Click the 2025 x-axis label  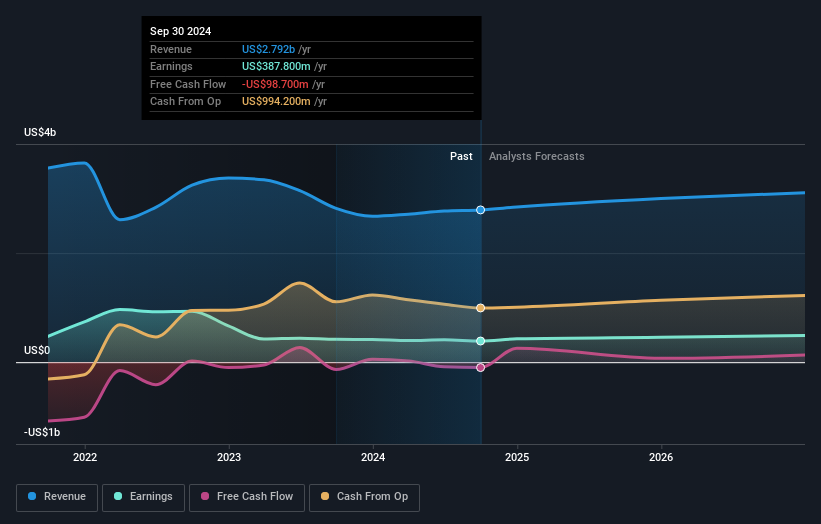[x=517, y=457]
